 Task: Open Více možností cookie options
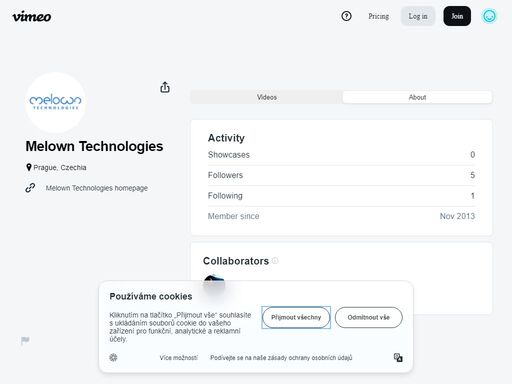[178, 358]
